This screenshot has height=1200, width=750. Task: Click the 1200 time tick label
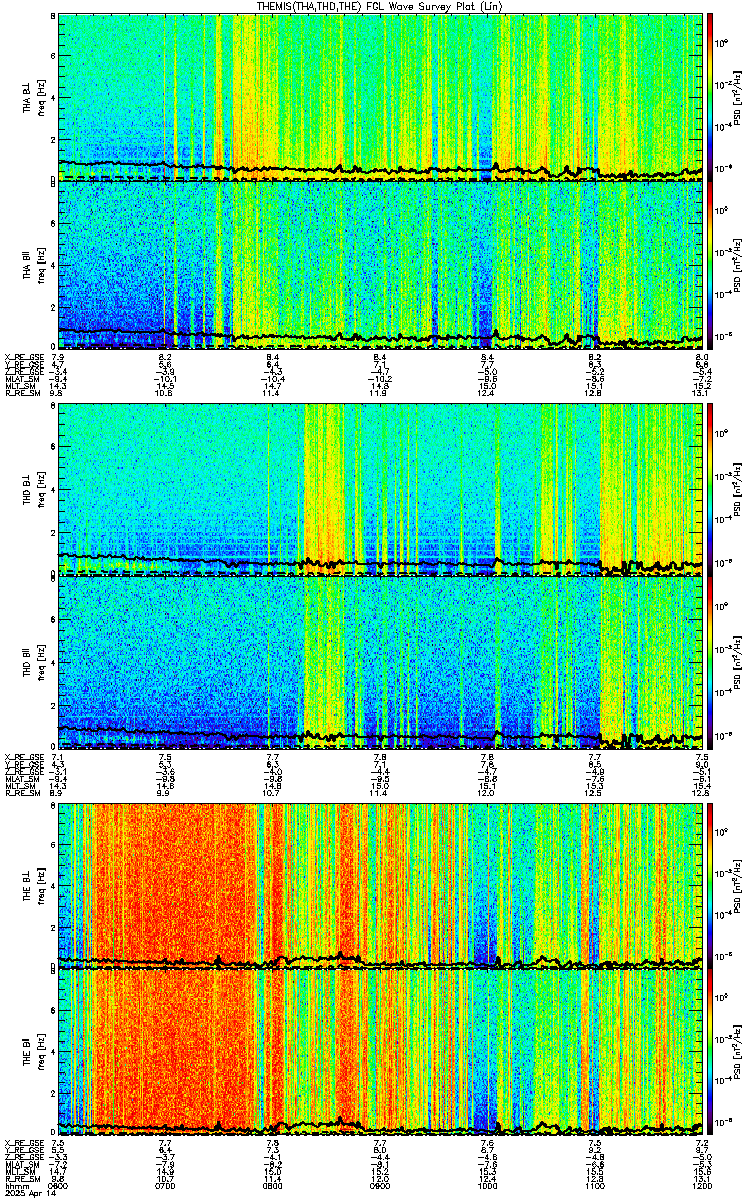pyautogui.click(x=702, y=1186)
